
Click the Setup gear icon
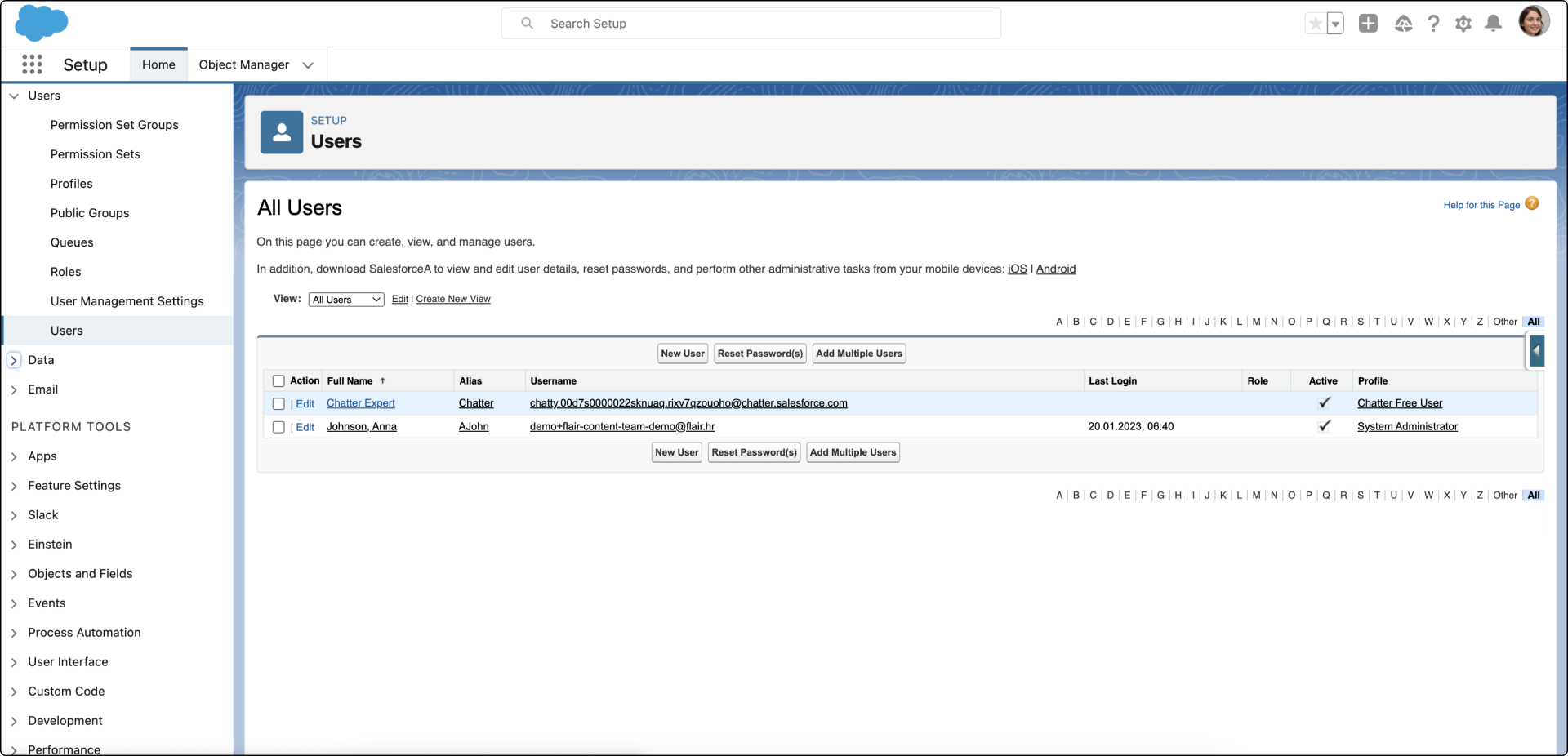coord(1463,24)
